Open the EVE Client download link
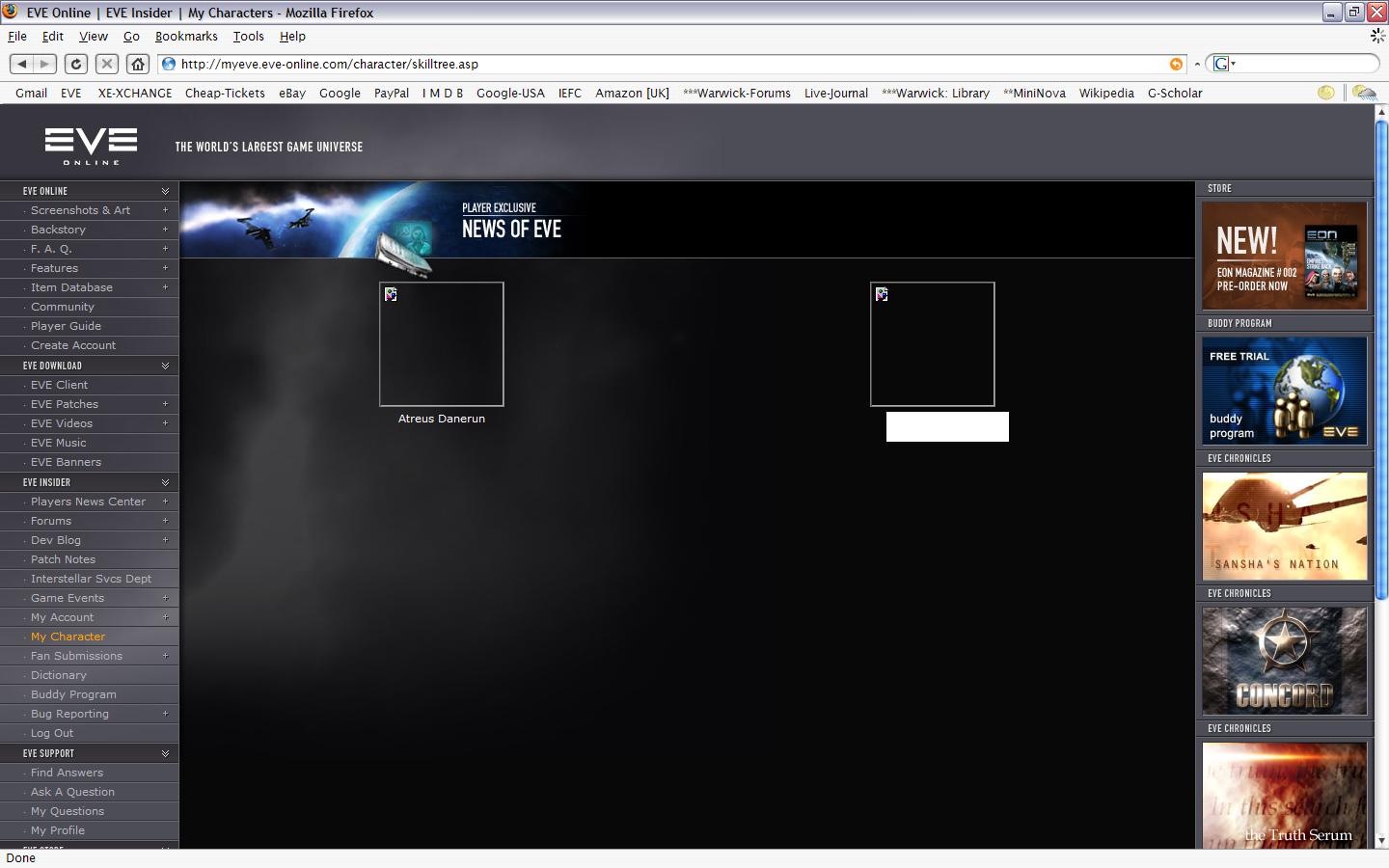Viewport: 1389px width, 868px height. [x=59, y=385]
